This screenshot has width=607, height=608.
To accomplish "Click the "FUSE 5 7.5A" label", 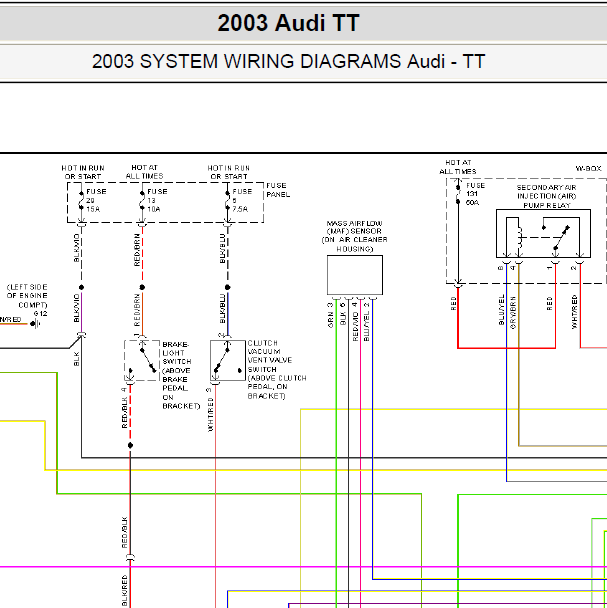I will click(242, 200).
